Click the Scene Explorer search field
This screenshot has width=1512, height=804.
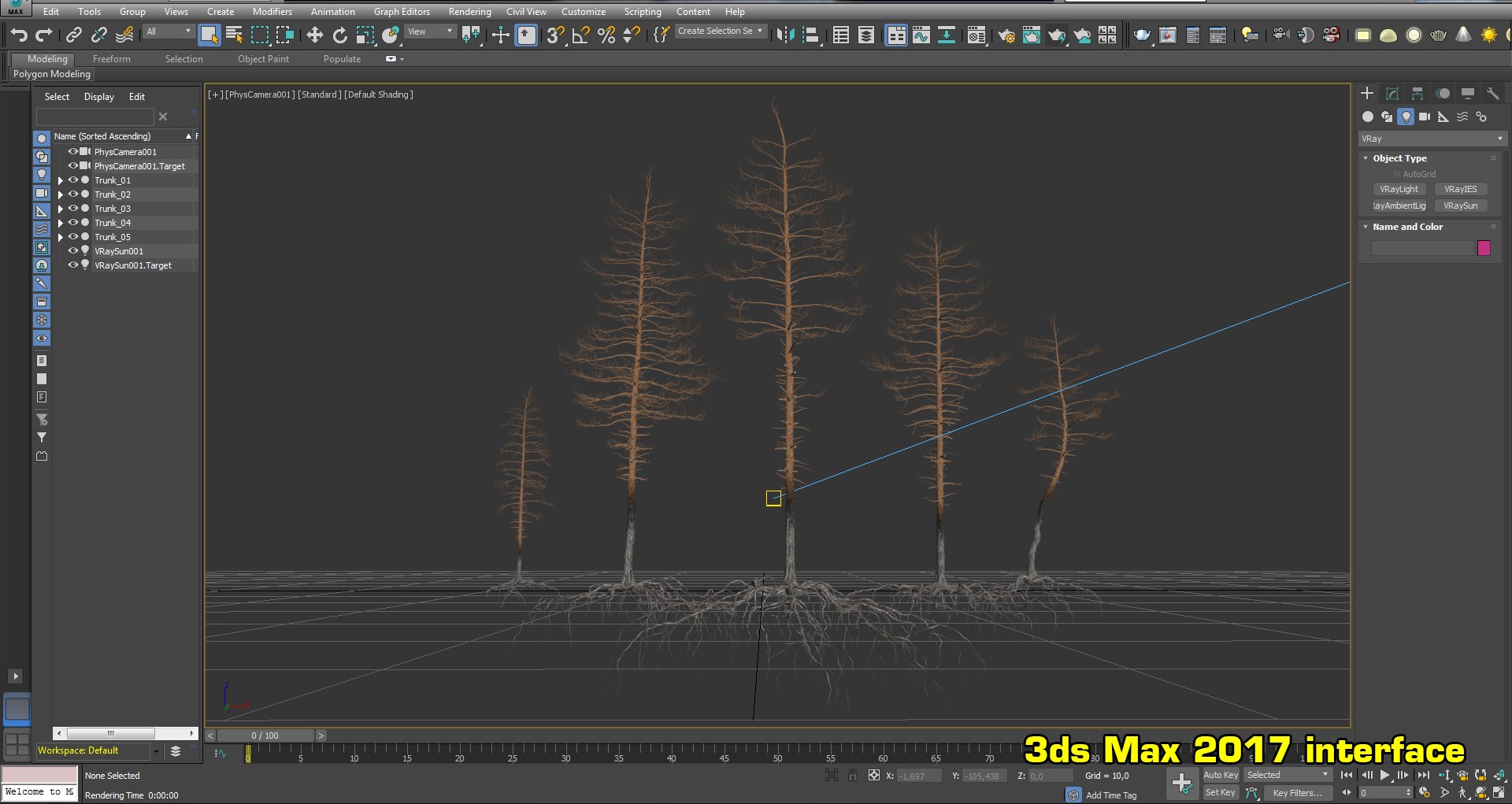pos(95,117)
